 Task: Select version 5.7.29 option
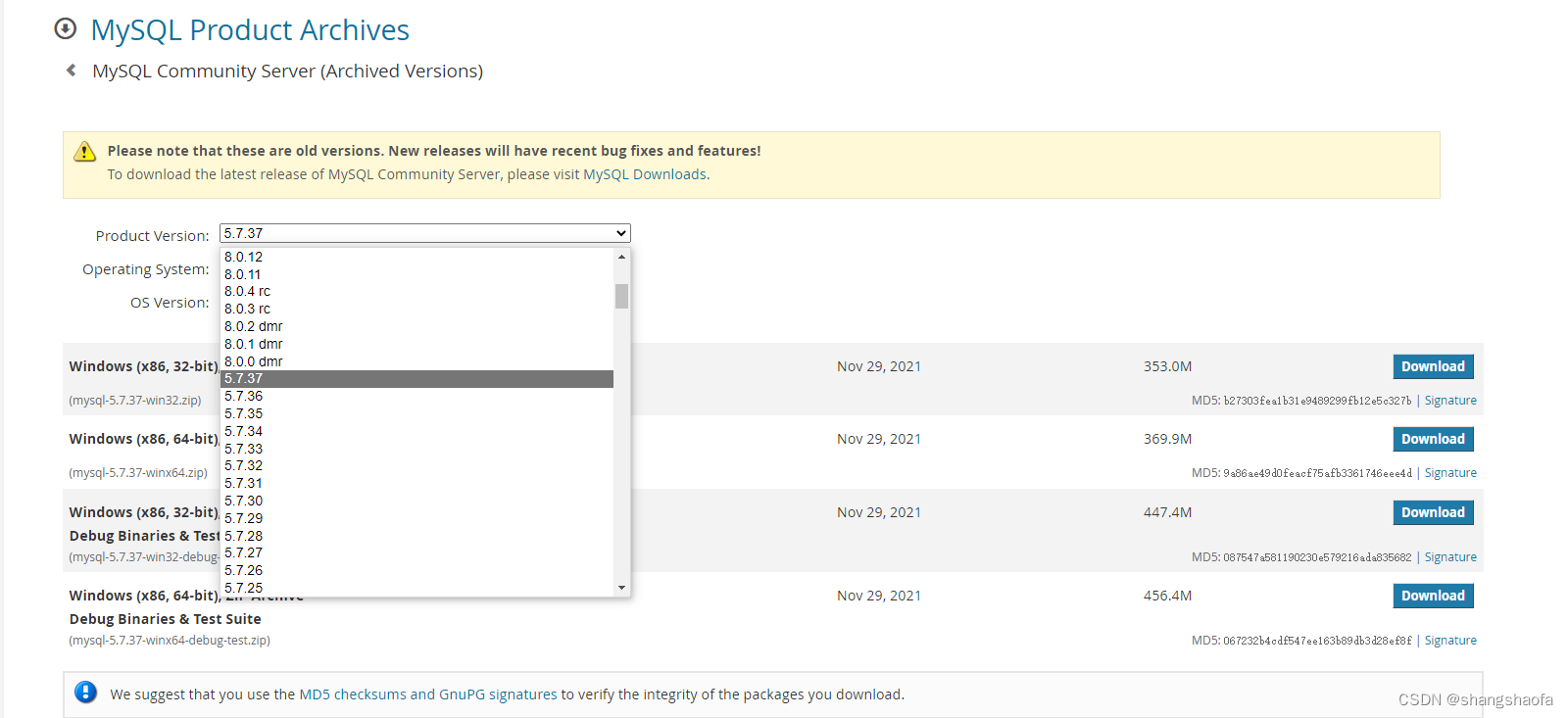(x=417, y=518)
